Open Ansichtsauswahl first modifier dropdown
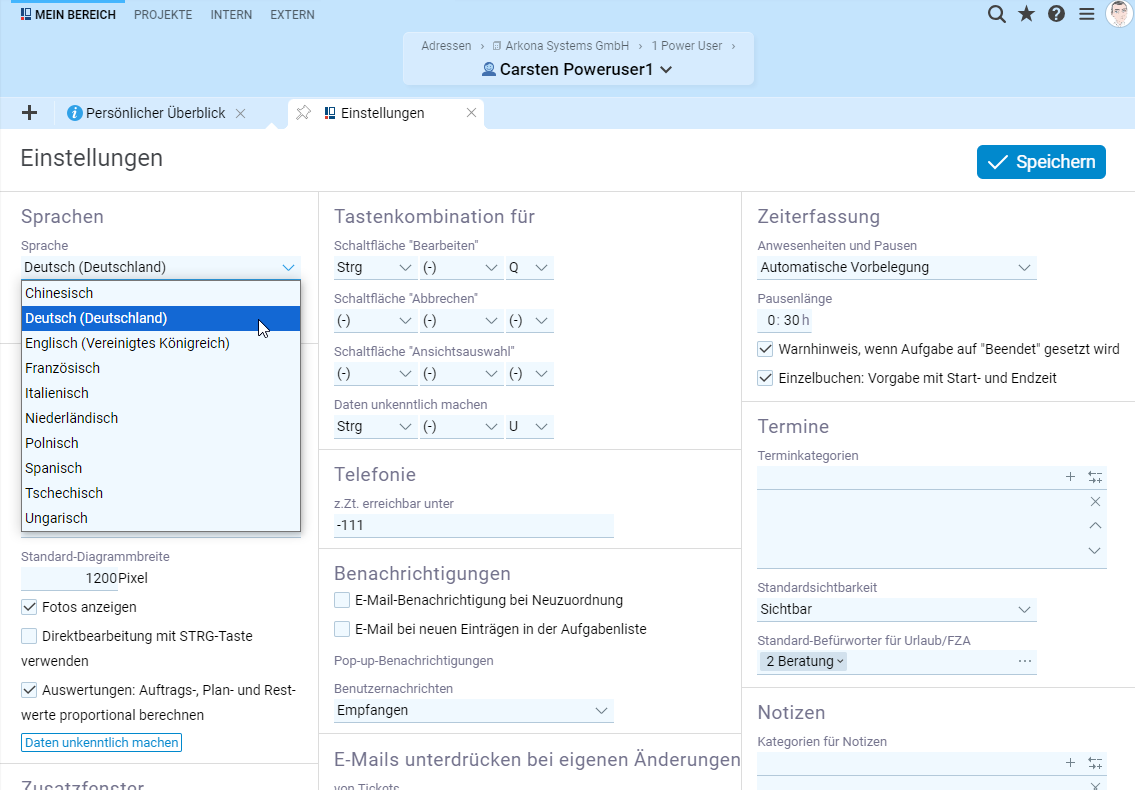The height and width of the screenshot is (790, 1135). (x=376, y=374)
